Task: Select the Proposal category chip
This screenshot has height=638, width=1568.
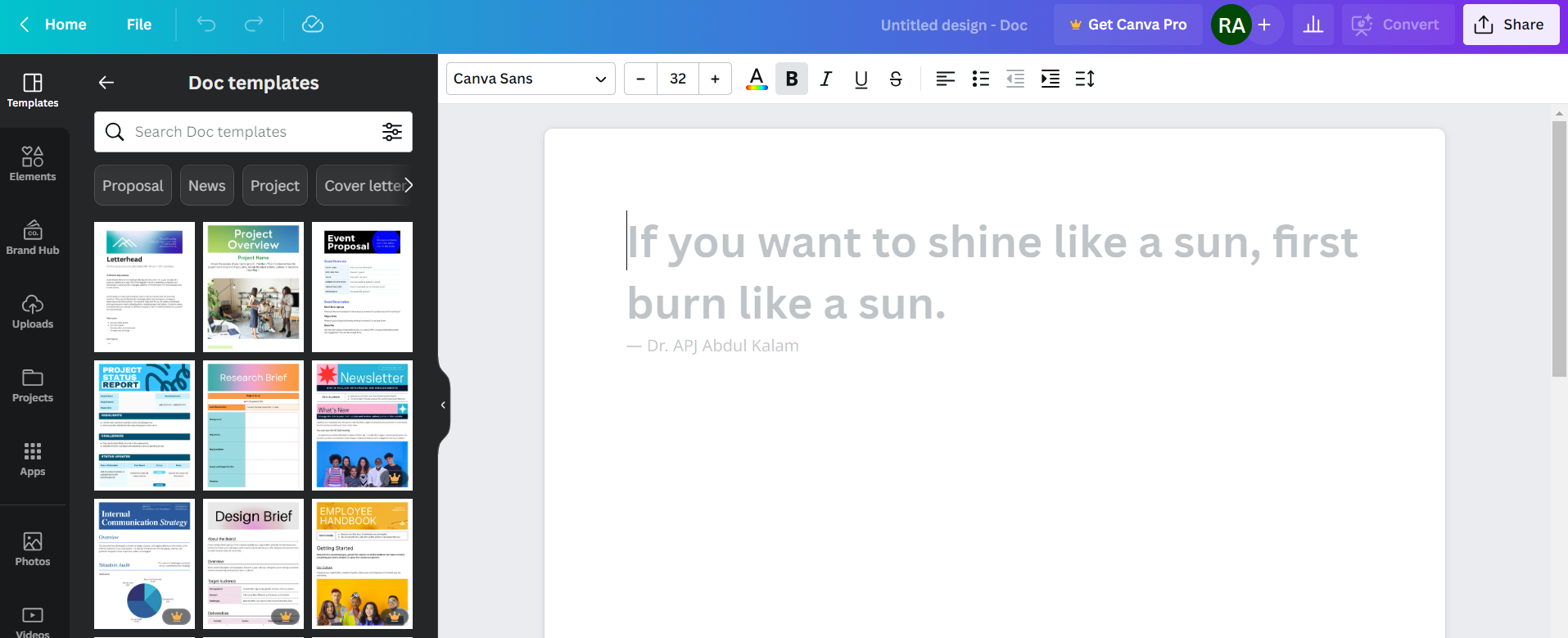Action: (133, 186)
